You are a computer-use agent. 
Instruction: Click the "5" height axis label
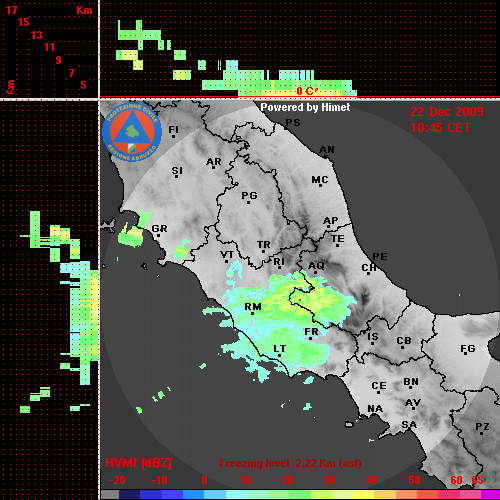83,85
